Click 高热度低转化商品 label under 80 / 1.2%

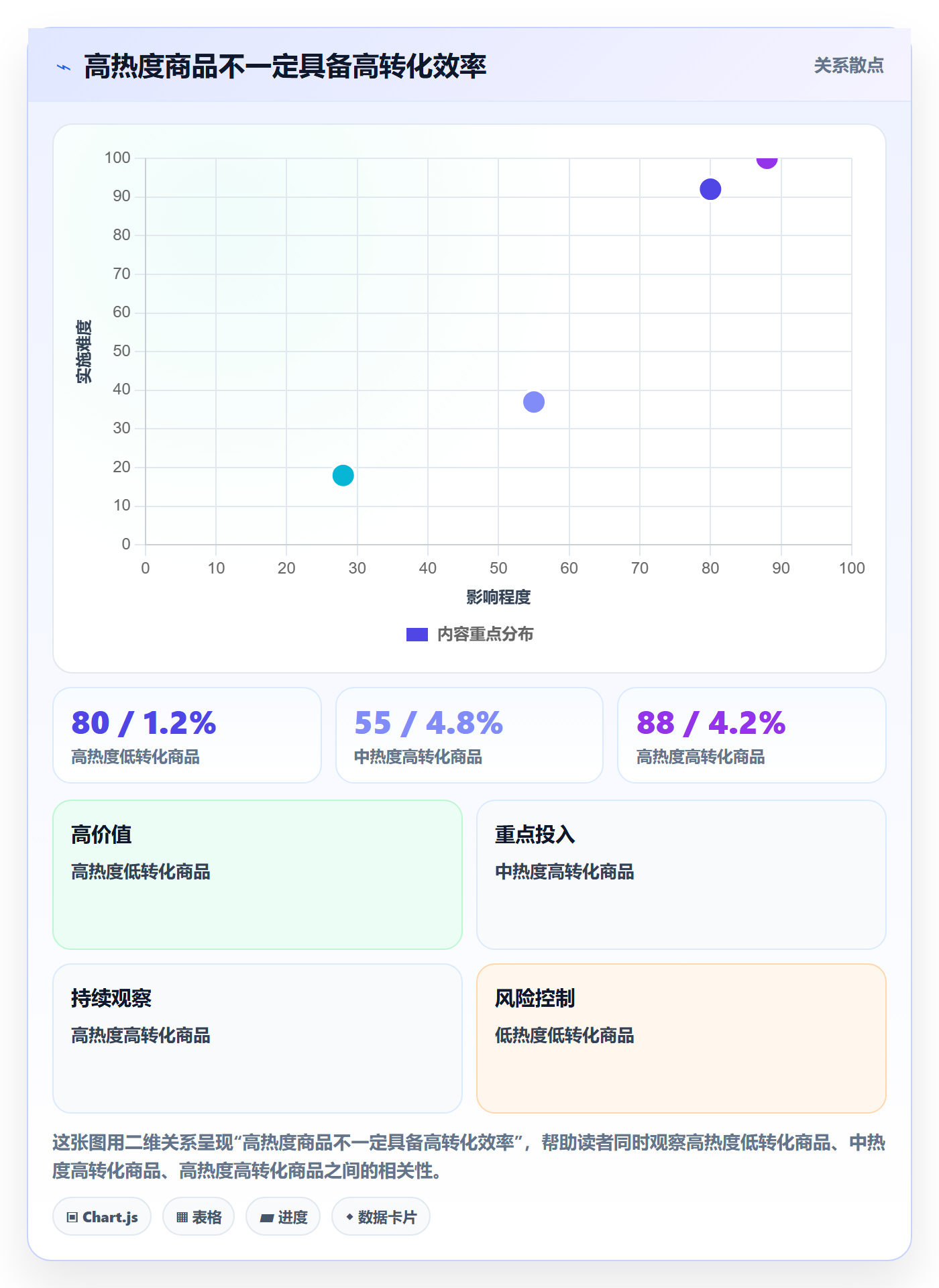(x=135, y=757)
